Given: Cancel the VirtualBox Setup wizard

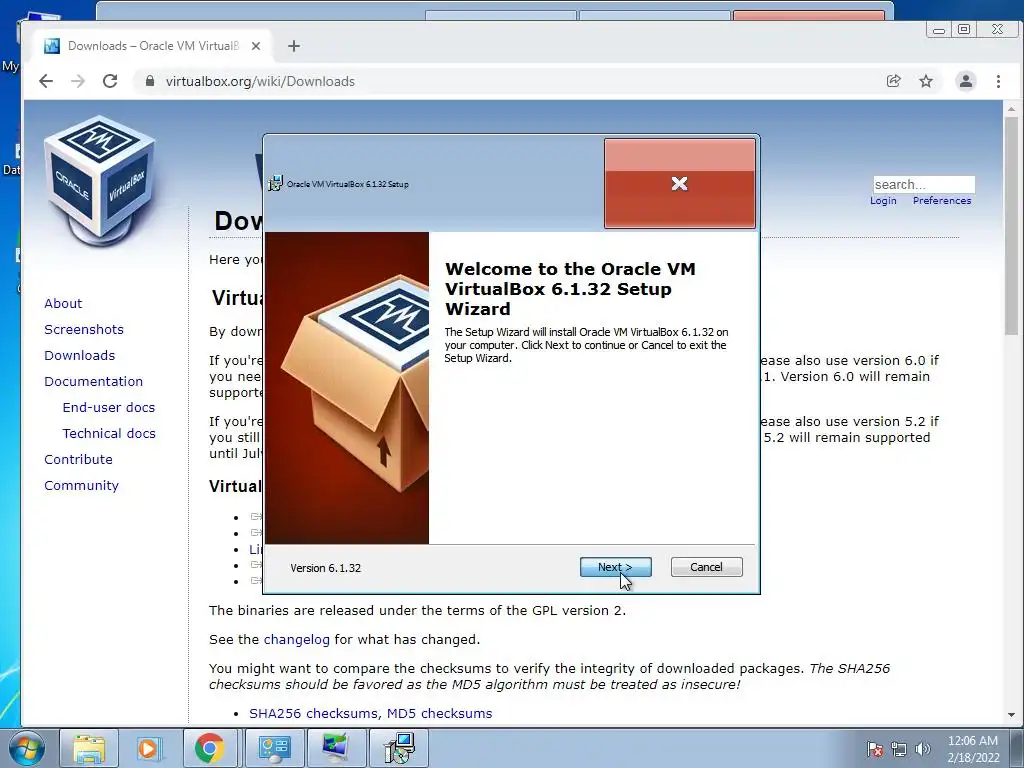Looking at the screenshot, I should (x=706, y=567).
